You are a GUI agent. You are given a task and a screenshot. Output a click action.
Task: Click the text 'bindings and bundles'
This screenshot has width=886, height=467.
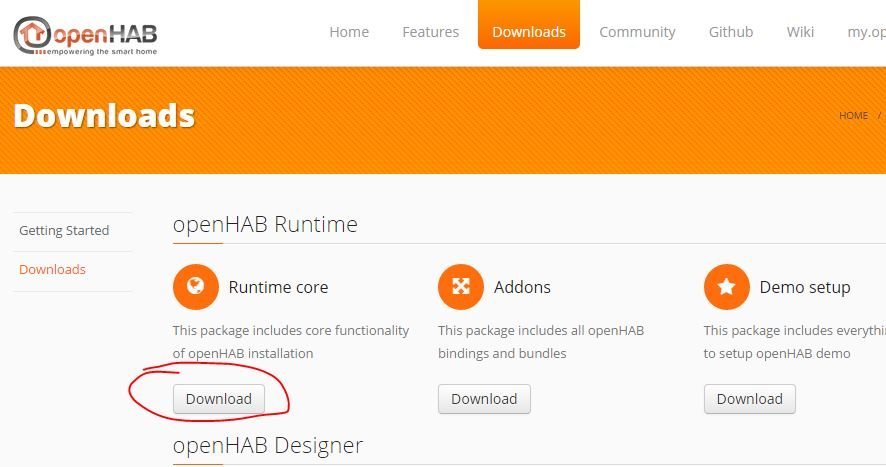click(x=502, y=354)
